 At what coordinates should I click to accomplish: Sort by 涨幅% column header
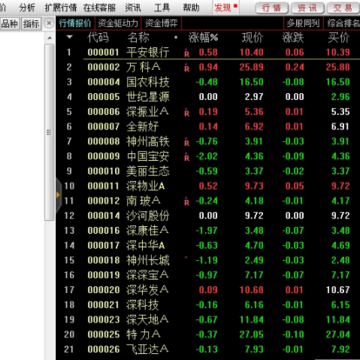[x=203, y=38]
